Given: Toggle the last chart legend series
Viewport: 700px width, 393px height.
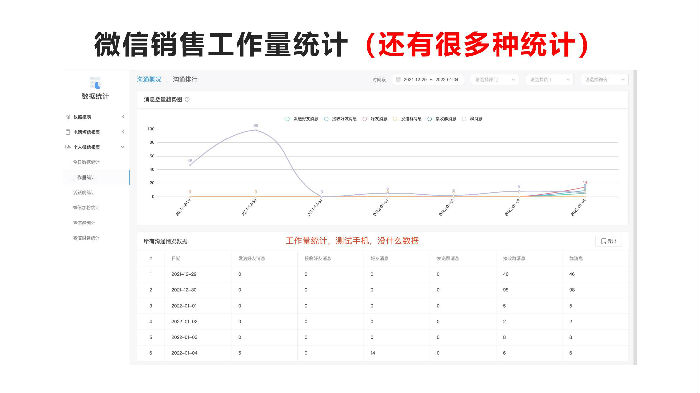Looking at the screenshot, I should click(472, 119).
